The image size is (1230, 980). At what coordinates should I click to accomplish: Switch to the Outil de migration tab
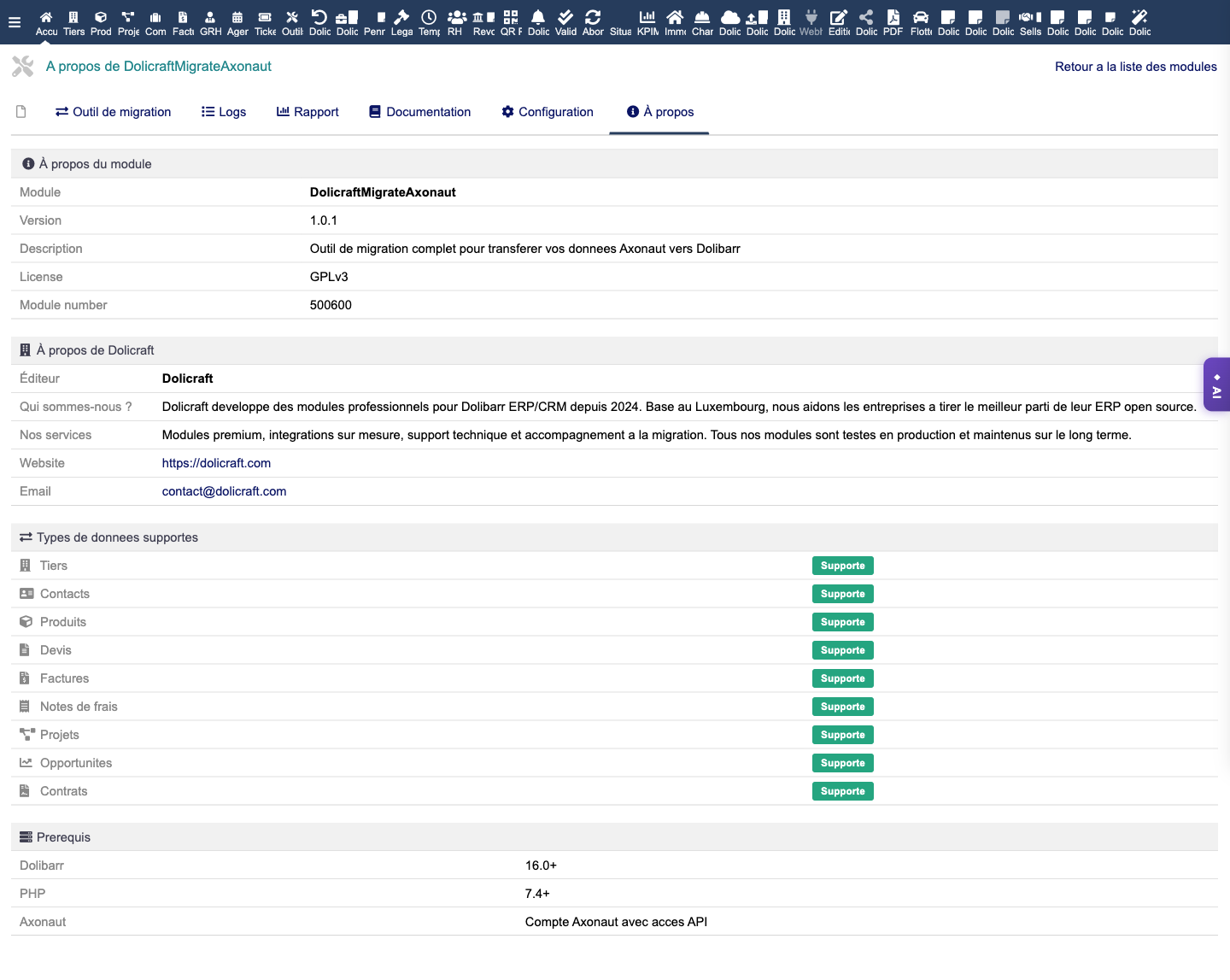[x=114, y=112]
